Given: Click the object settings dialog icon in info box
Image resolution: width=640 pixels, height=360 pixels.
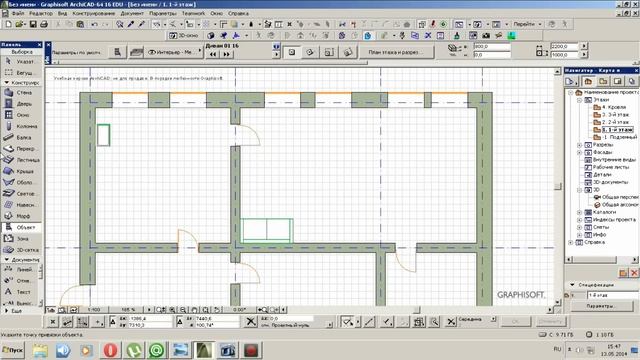Looking at the screenshot, I should click(x=118, y=52).
